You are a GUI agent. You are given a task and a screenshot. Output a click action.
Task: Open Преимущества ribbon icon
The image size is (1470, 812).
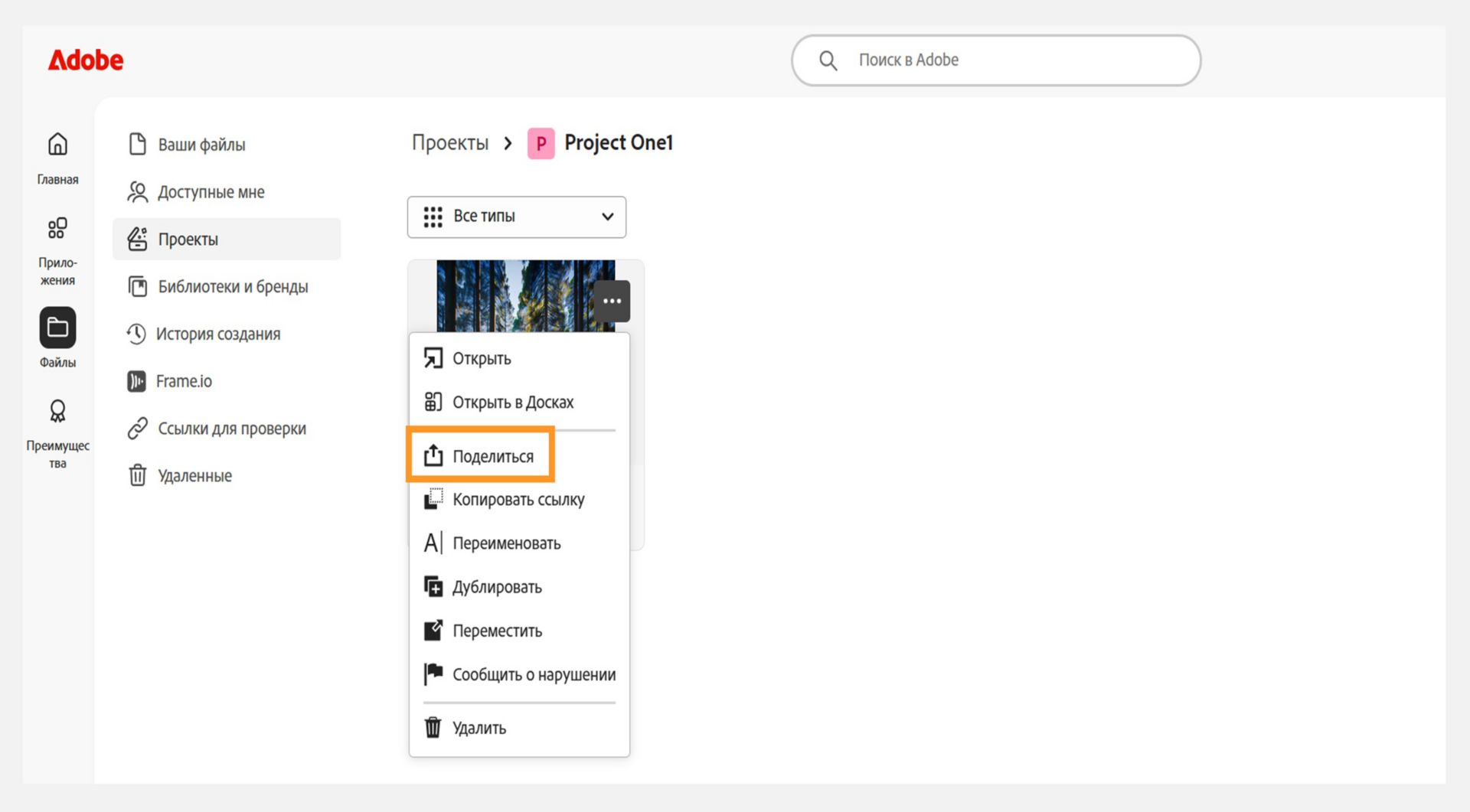tap(57, 411)
